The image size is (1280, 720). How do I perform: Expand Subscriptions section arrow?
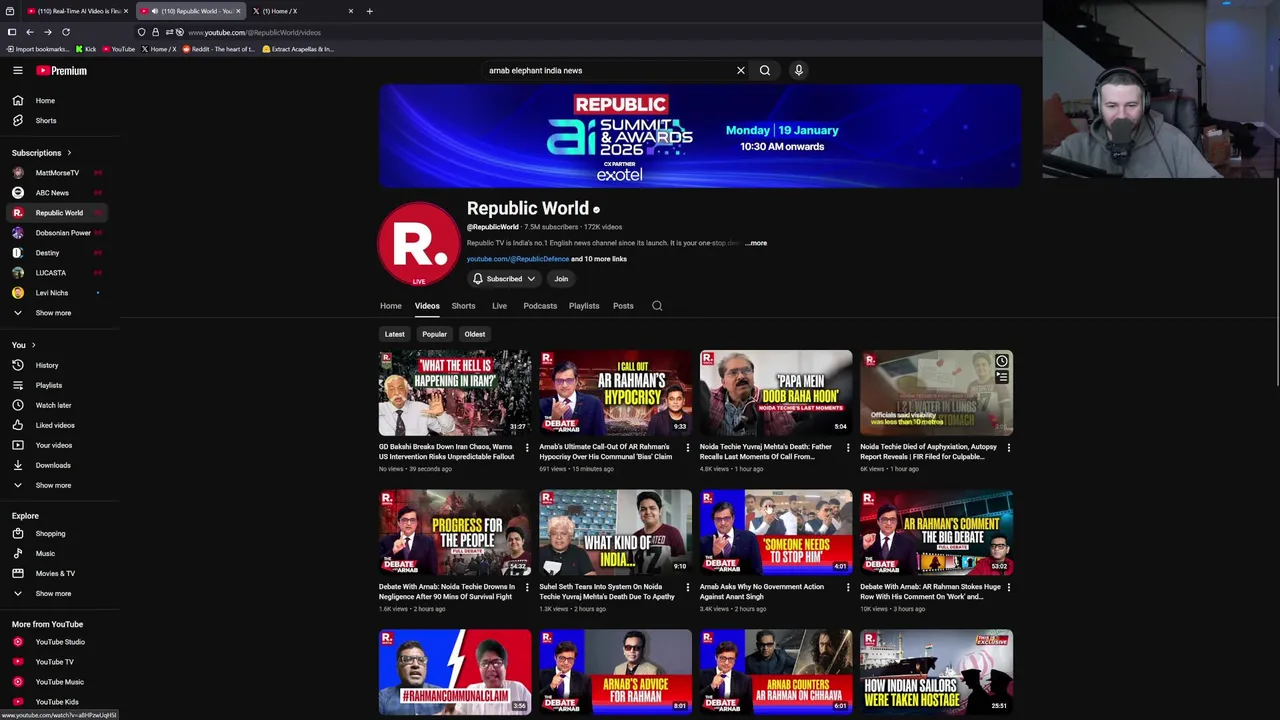[x=69, y=153]
